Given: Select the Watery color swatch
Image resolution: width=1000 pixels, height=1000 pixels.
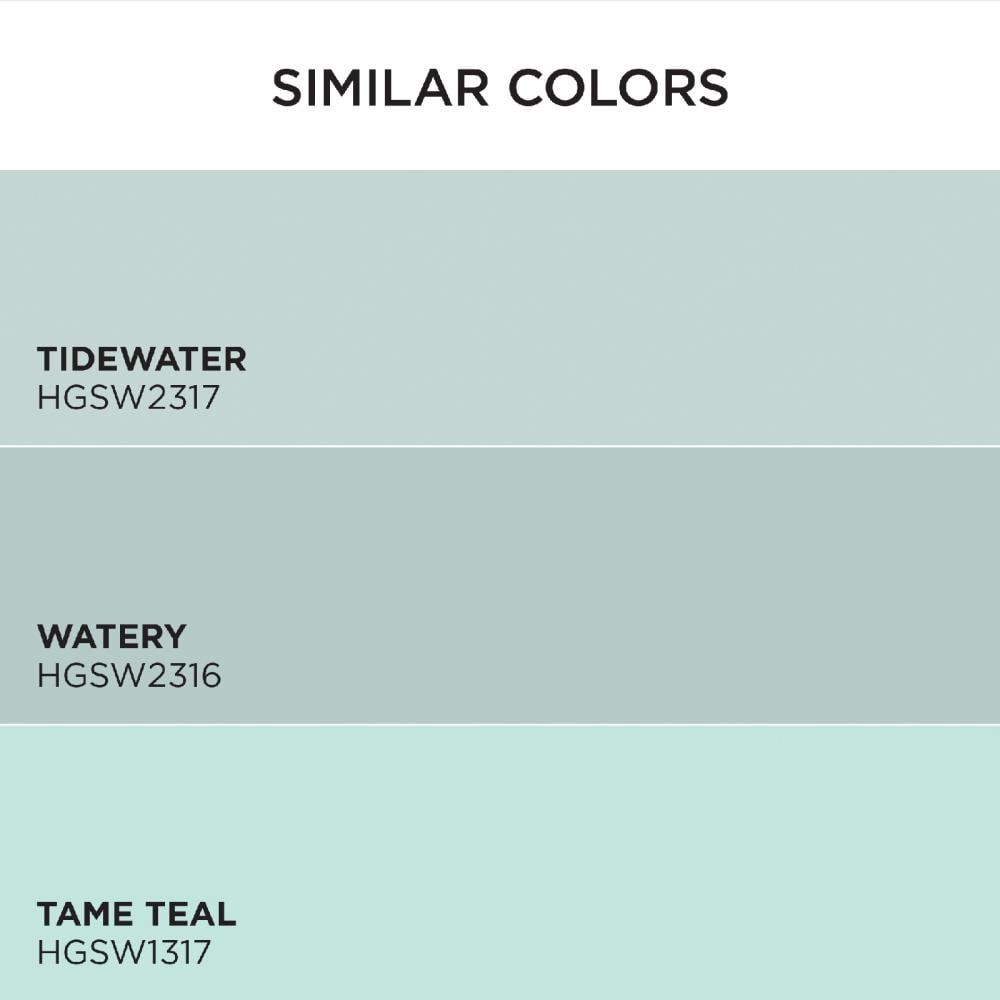Looking at the screenshot, I should click(x=500, y=585).
